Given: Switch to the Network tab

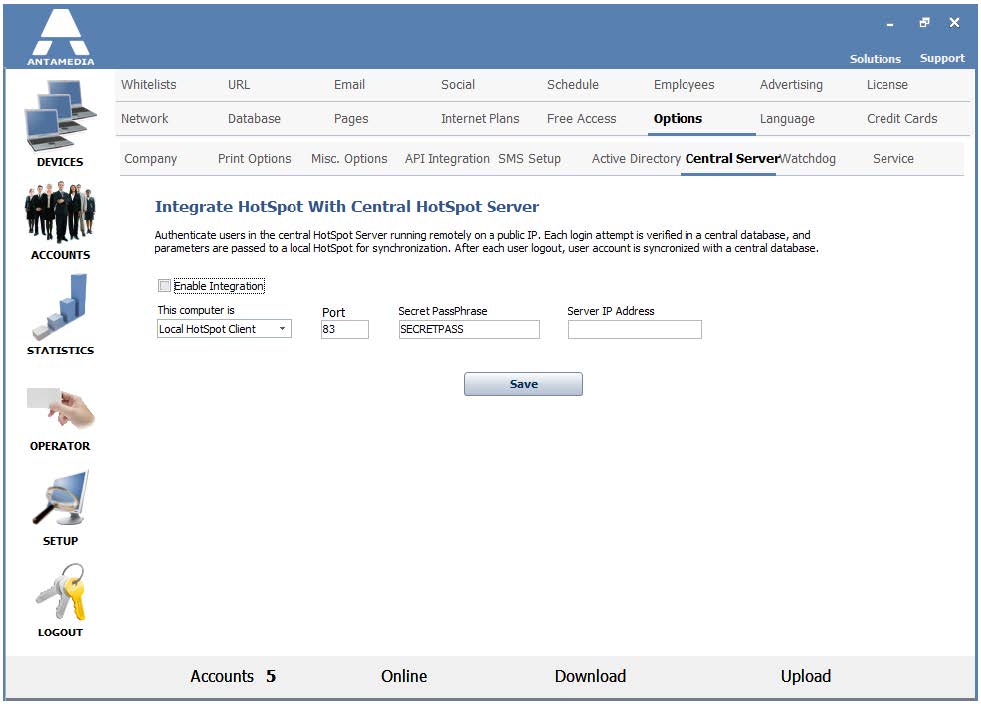Looking at the screenshot, I should point(145,118).
